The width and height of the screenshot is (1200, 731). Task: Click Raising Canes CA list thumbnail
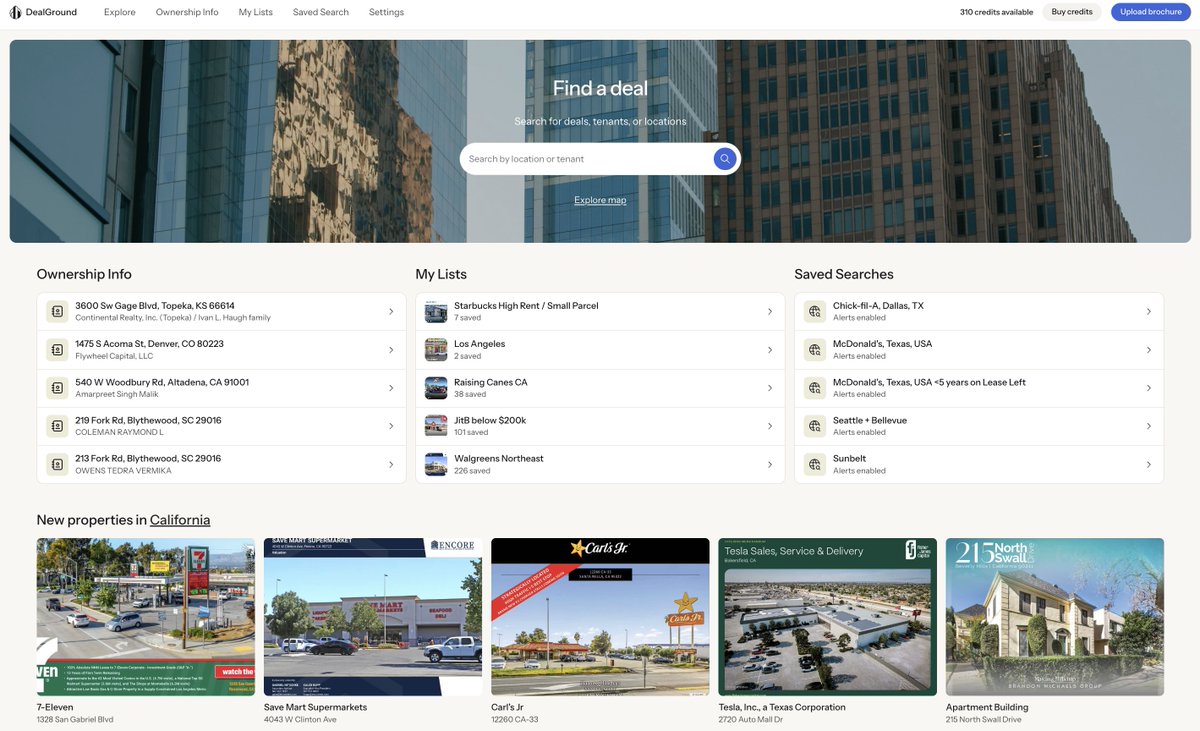436,388
